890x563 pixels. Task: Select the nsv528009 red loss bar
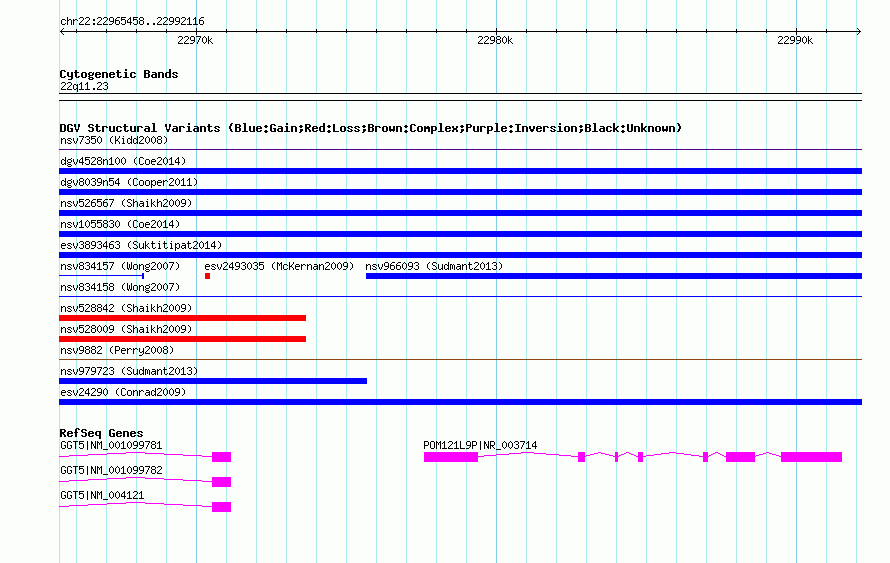[x=182, y=339]
